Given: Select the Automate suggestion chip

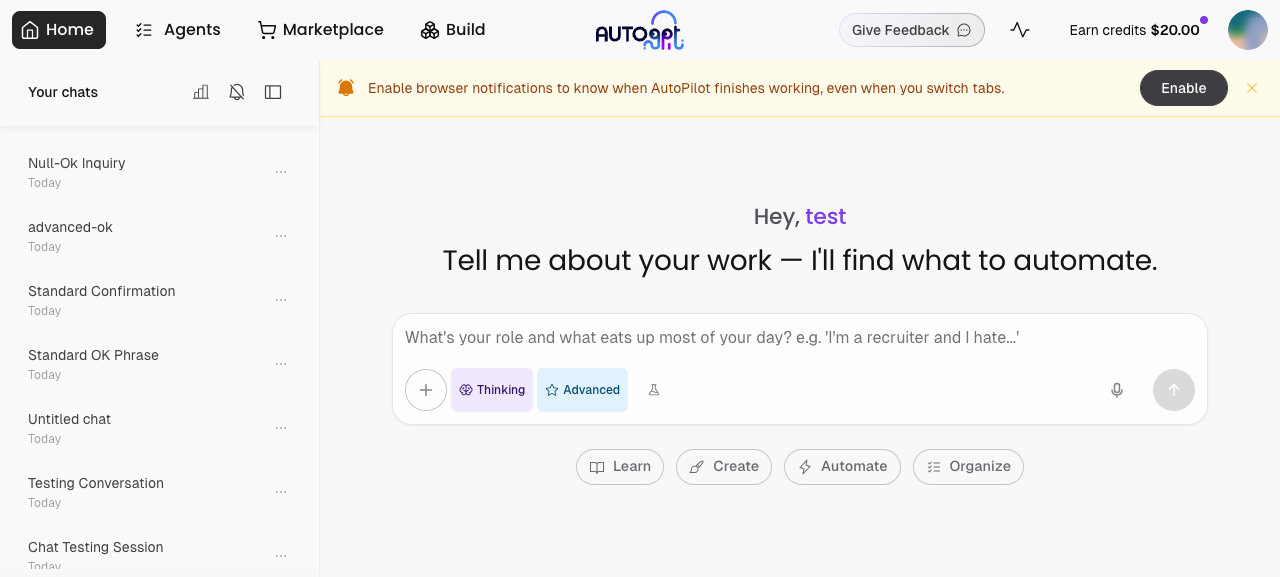Looking at the screenshot, I should [x=842, y=467].
